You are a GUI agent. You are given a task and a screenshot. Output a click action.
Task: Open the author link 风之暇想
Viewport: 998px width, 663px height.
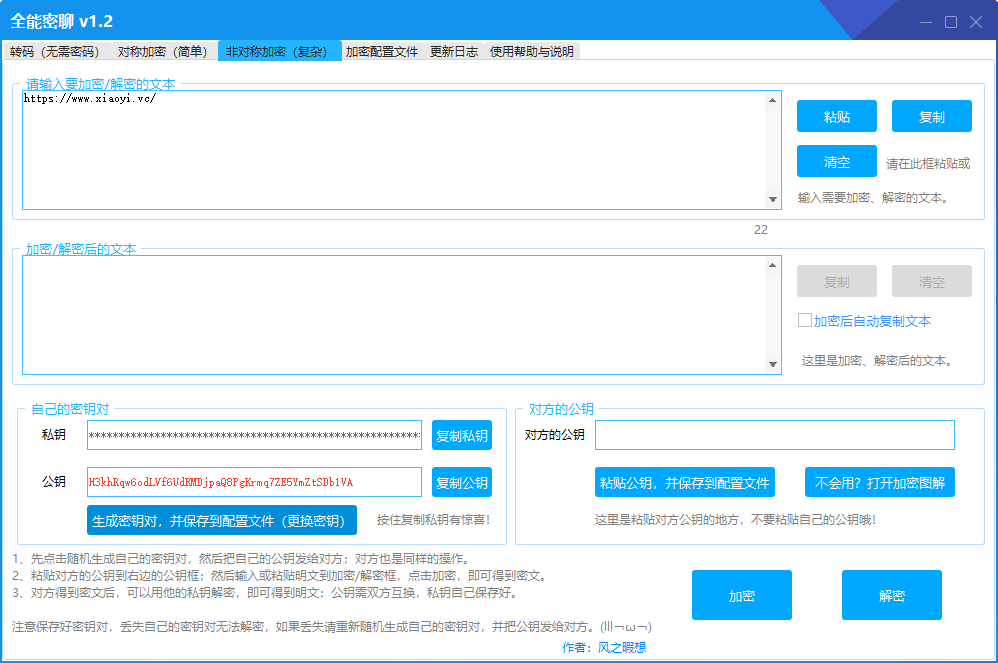622,648
